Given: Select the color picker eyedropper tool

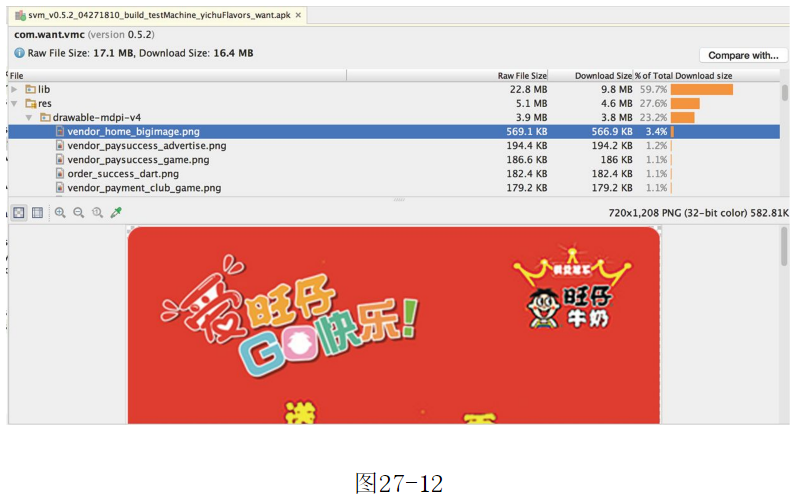Looking at the screenshot, I should coord(116,213).
